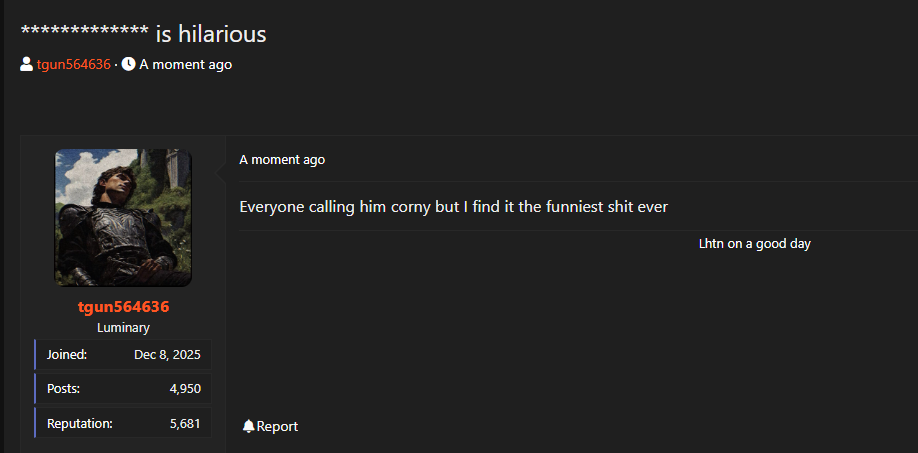Click the armored knight avatar image
918x453 pixels.
[x=123, y=217]
